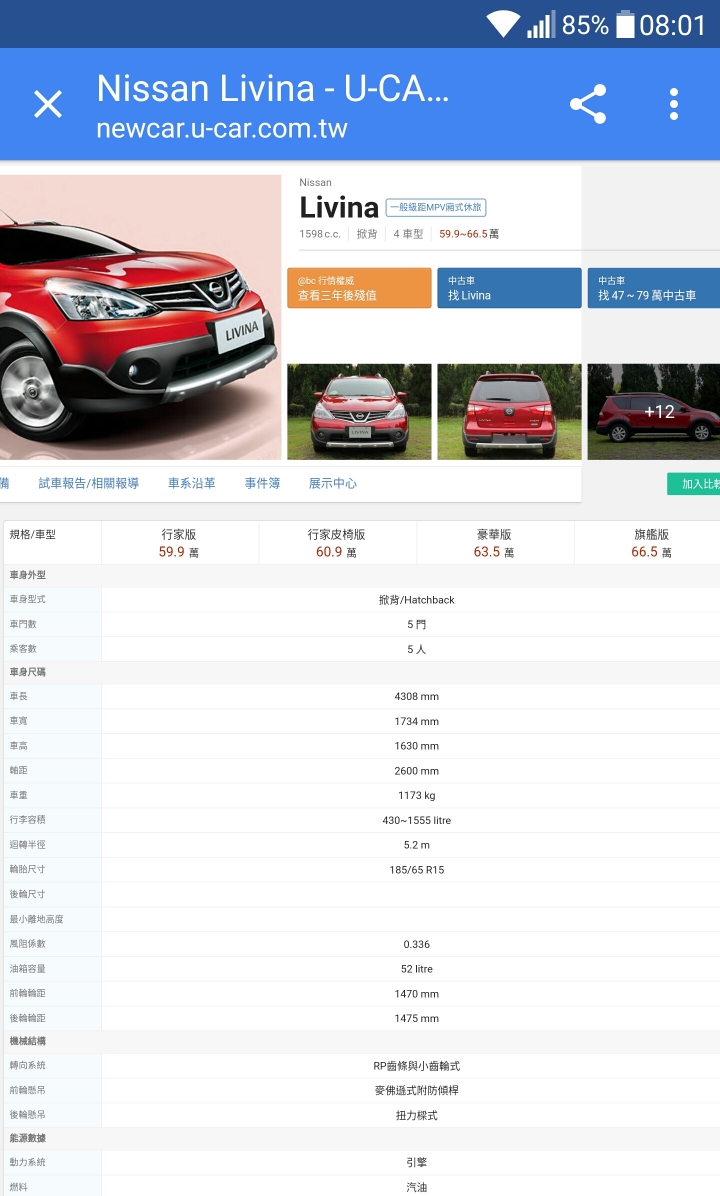
Task: Tap the 一般級距MPV廂式休旅 category tag
Action: tap(436, 207)
